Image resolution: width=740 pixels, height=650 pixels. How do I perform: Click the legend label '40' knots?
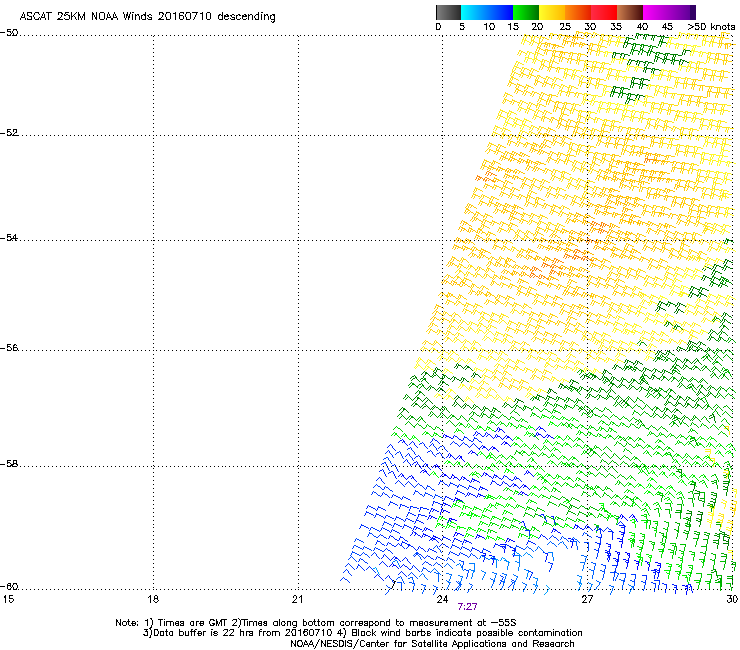tap(642, 27)
